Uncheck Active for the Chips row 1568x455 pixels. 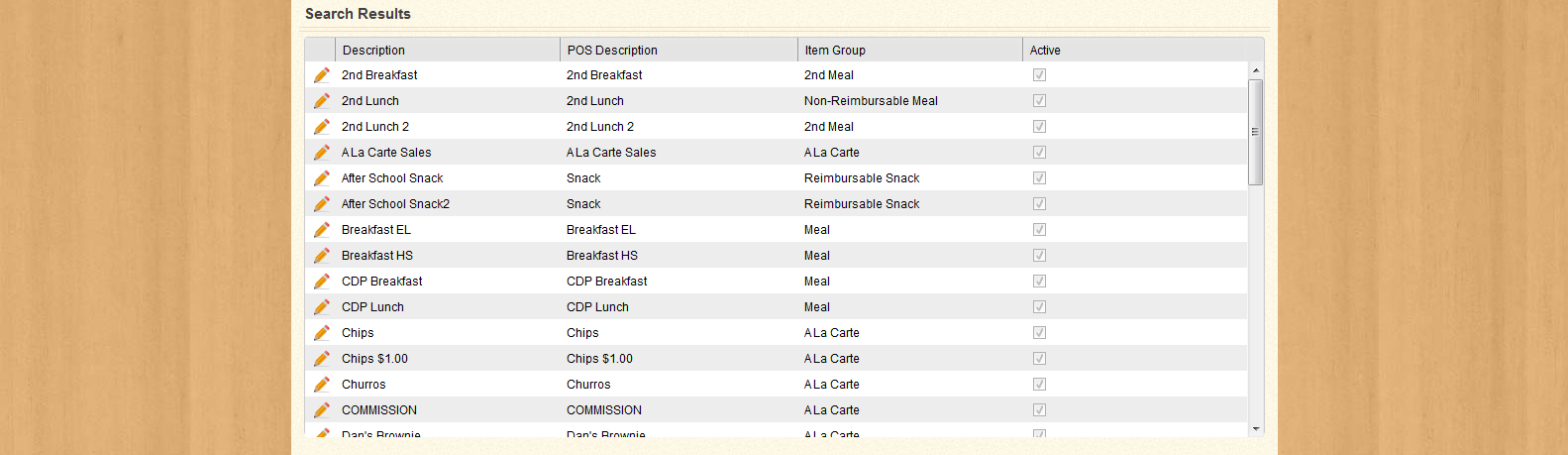tap(1039, 333)
